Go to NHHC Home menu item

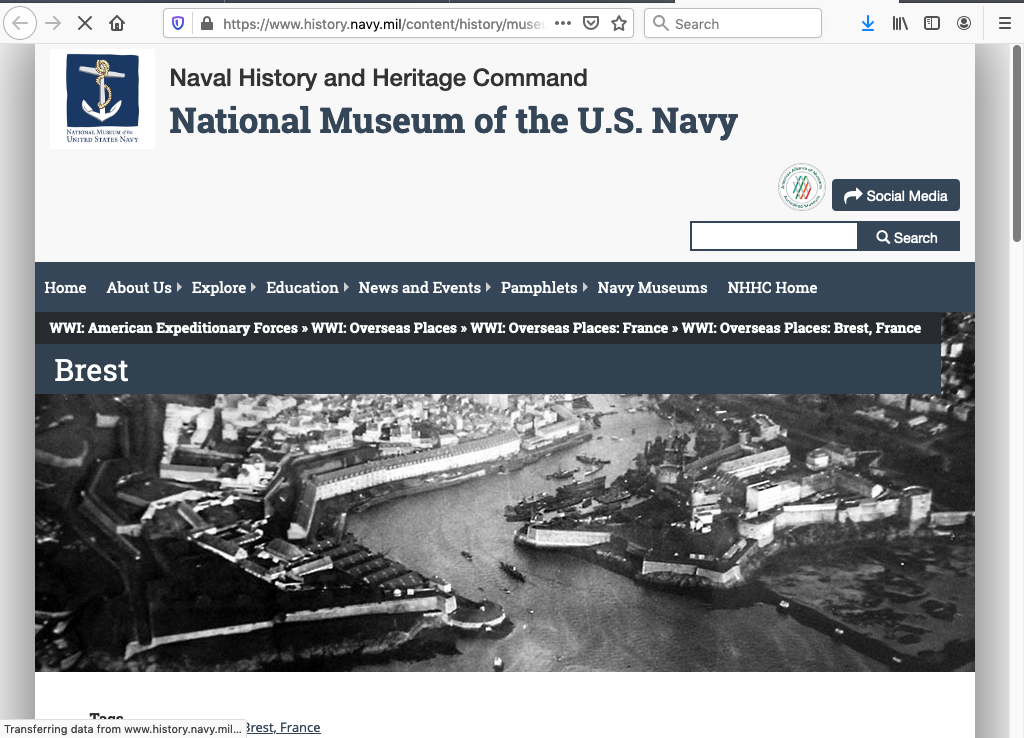(772, 288)
